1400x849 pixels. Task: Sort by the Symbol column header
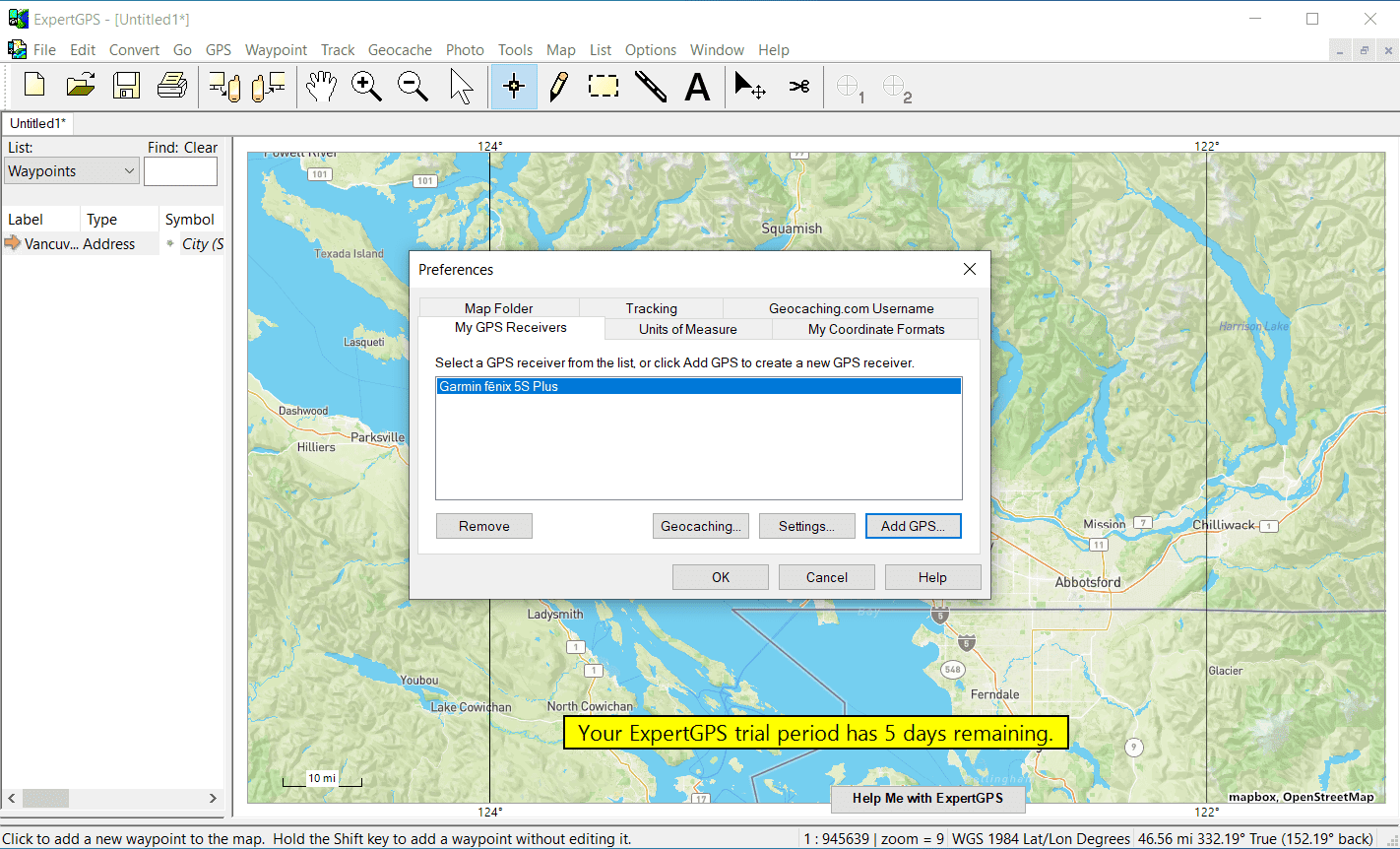pos(191,220)
